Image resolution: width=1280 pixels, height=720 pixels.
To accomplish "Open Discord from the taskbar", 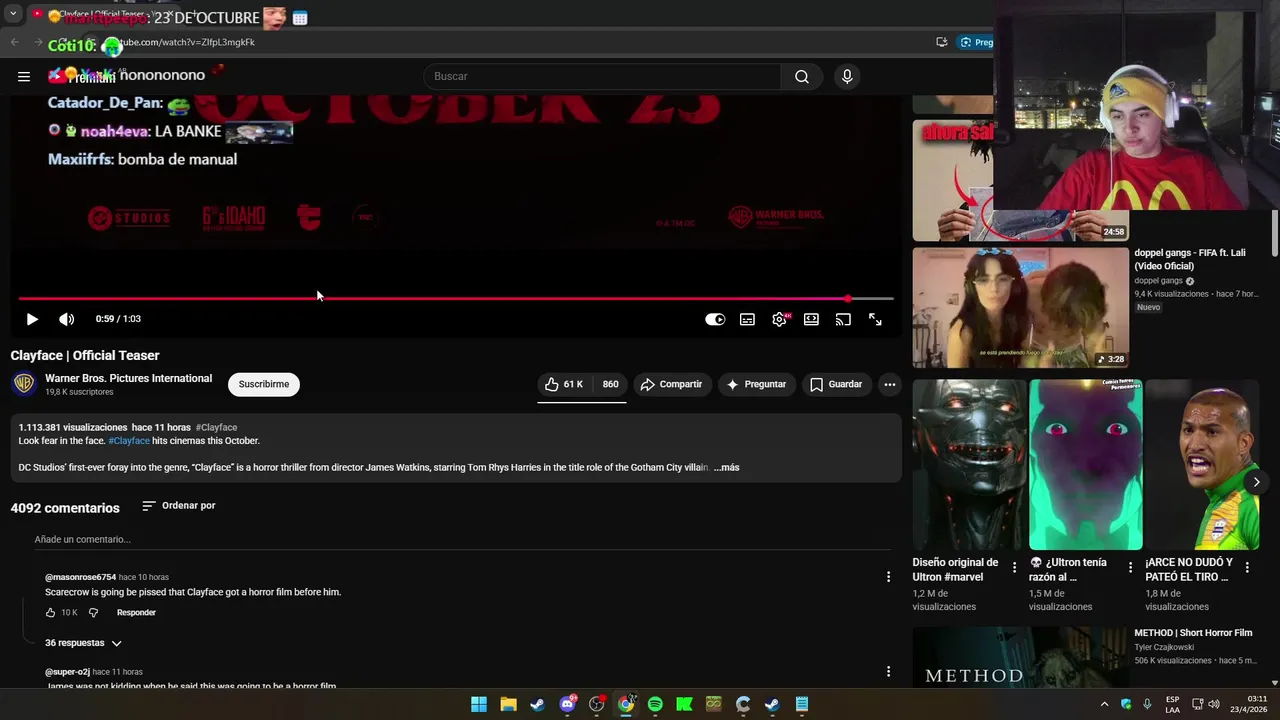I will pyautogui.click(x=567, y=704).
